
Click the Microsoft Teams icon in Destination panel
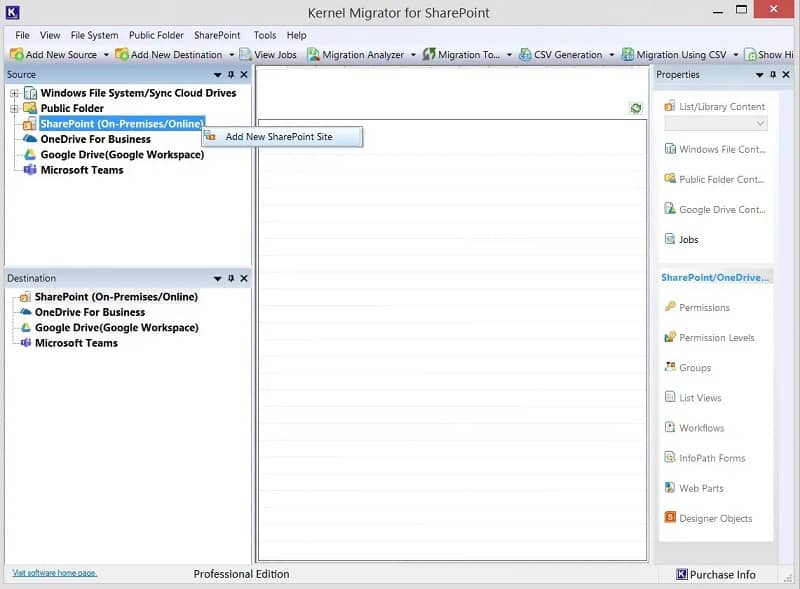[26, 342]
